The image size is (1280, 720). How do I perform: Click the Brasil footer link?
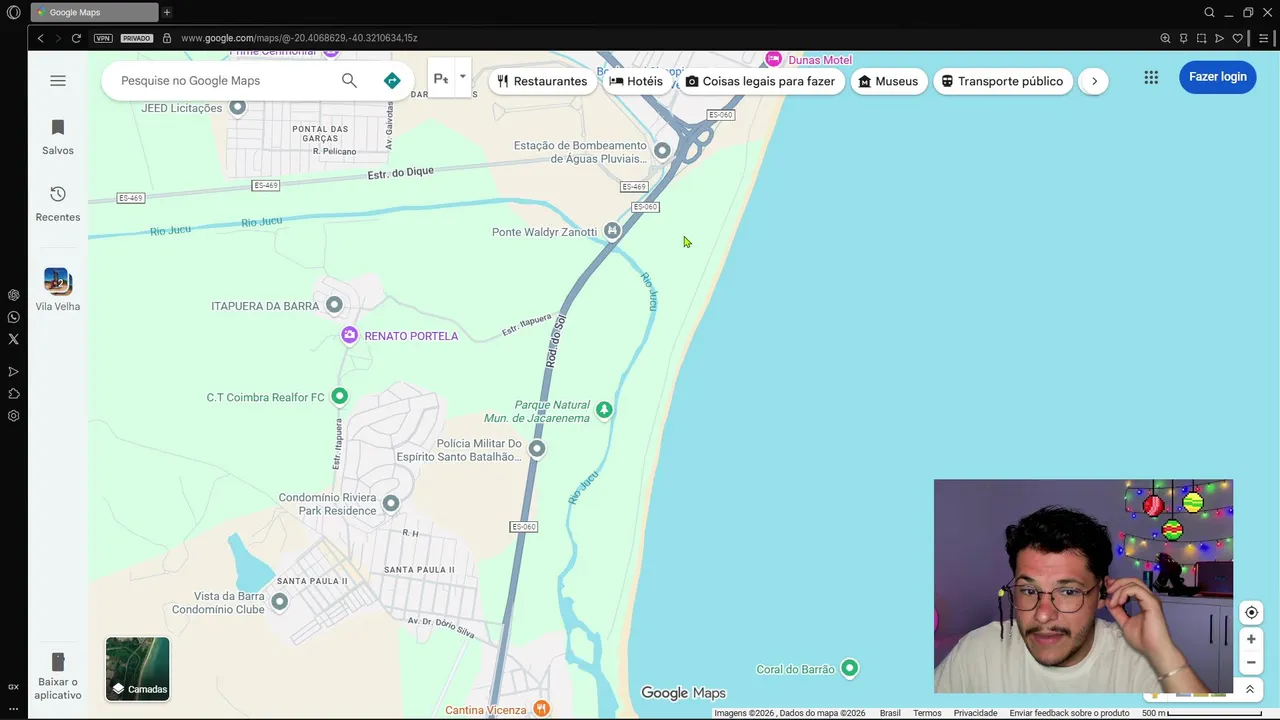(x=890, y=713)
